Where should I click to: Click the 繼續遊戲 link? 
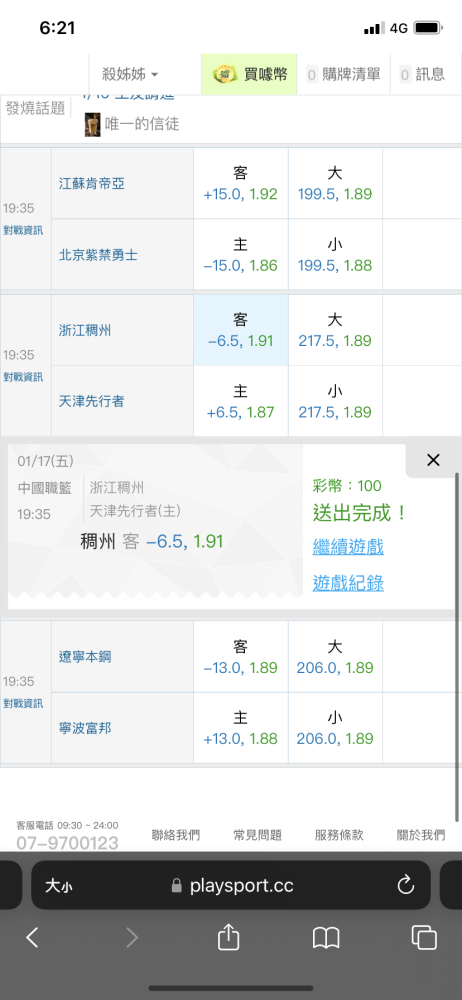click(348, 547)
